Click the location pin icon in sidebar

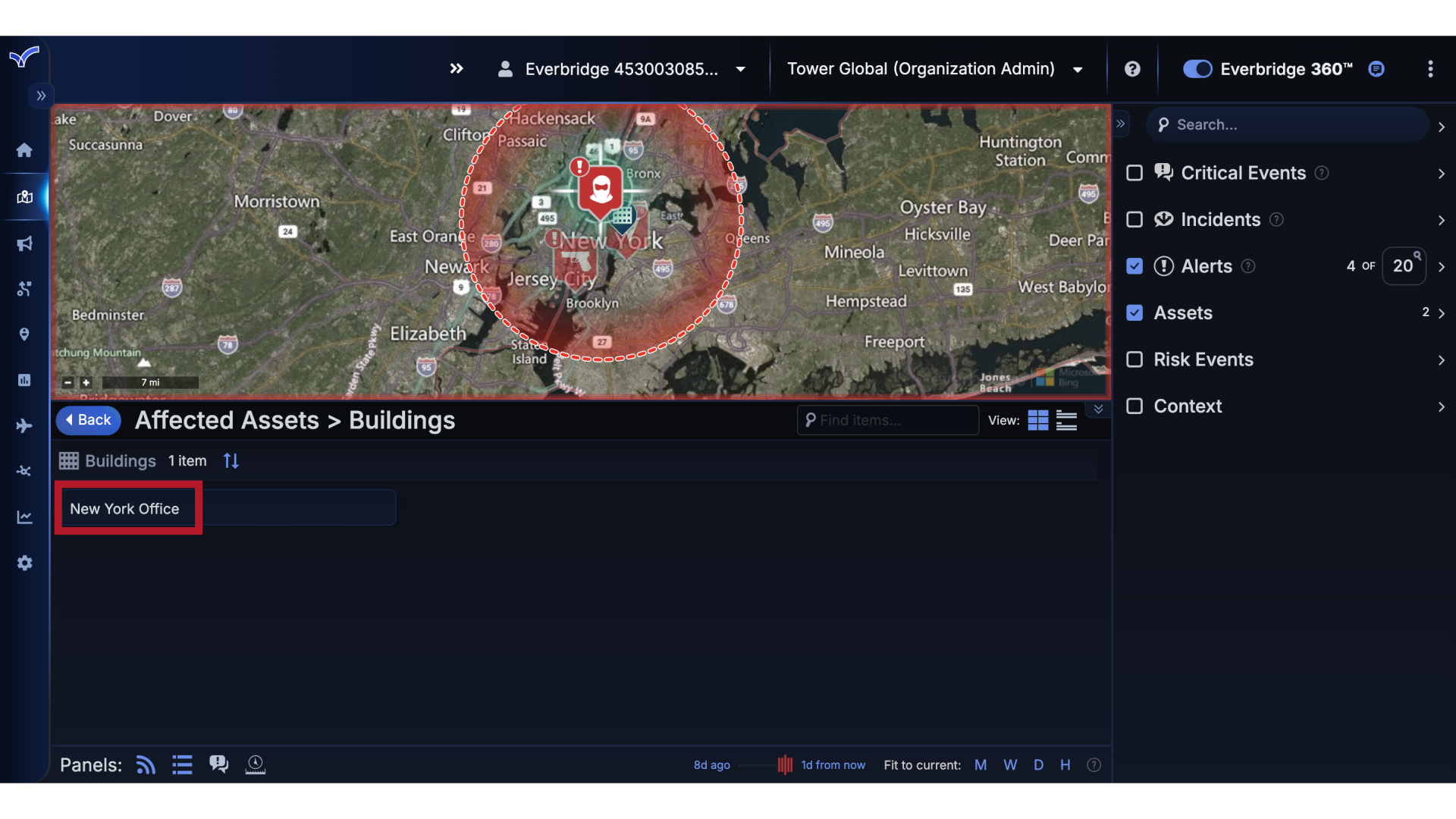click(x=25, y=334)
